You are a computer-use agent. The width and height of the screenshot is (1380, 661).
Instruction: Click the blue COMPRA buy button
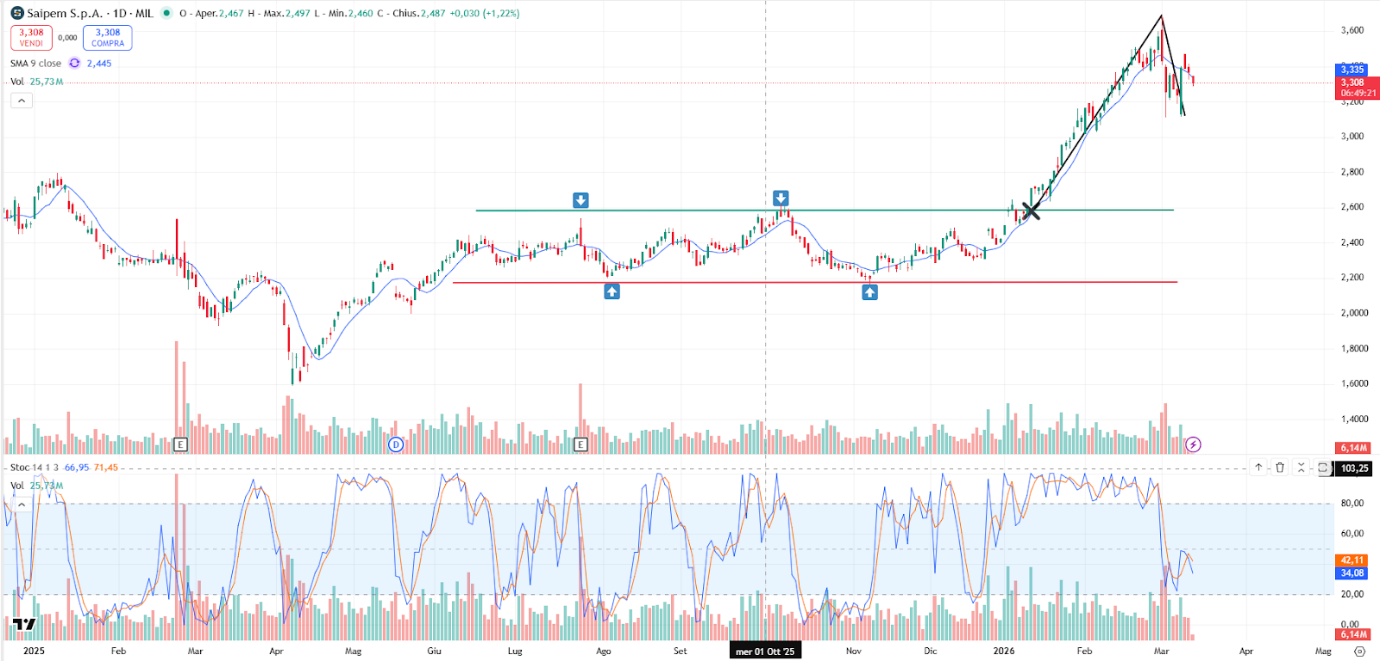(107, 36)
